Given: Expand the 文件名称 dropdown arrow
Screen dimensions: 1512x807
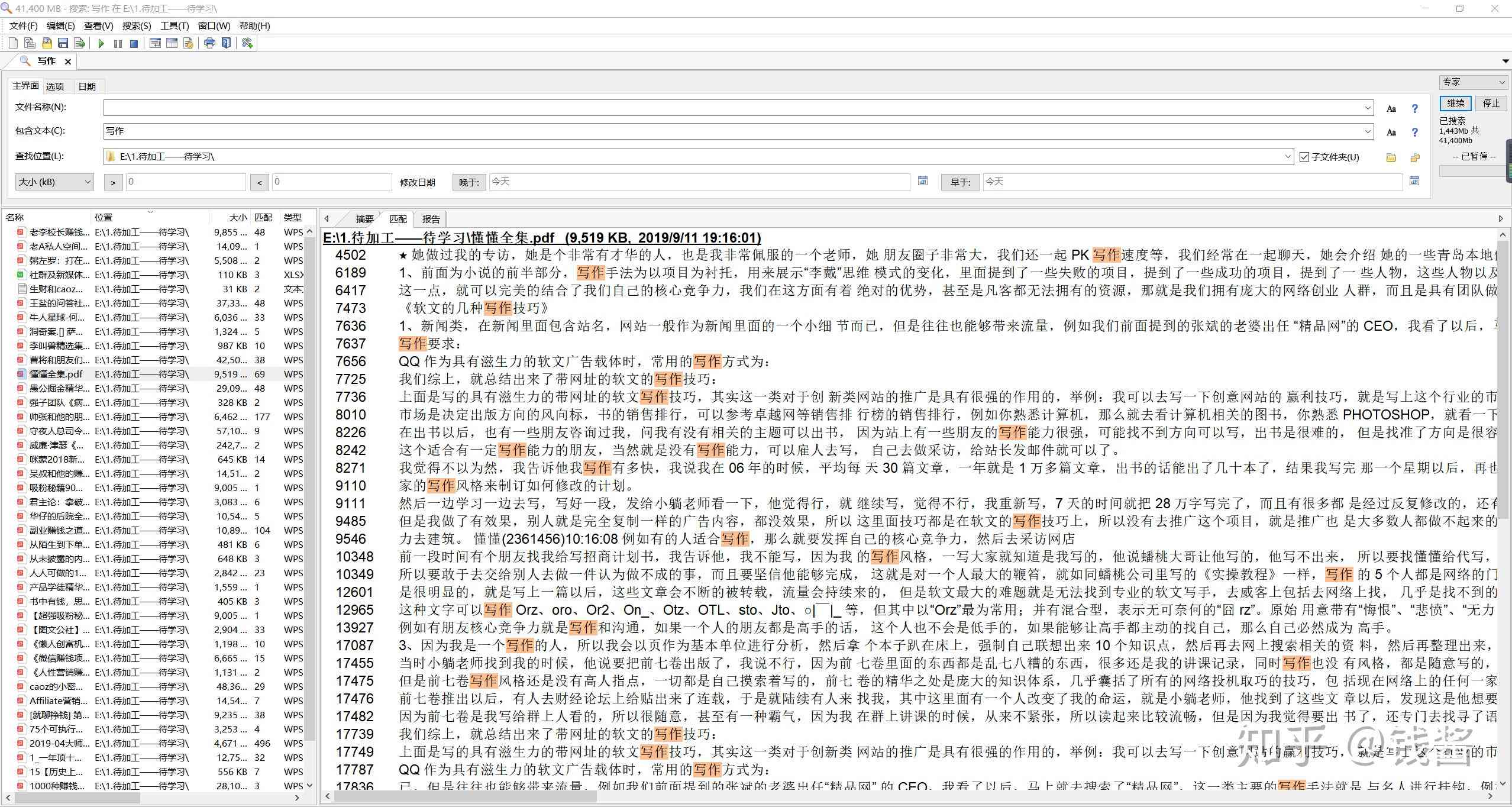Looking at the screenshot, I should pyautogui.click(x=1368, y=108).
